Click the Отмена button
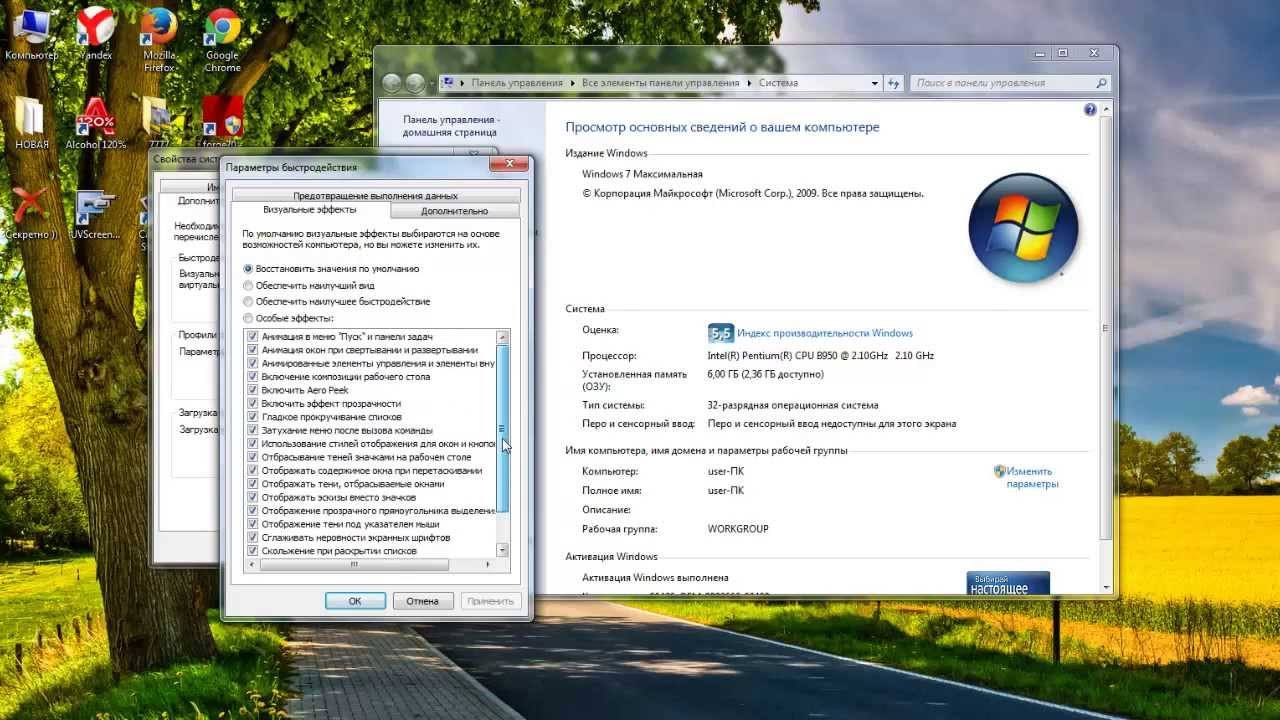Image resolution: width=1280 pixels, height=720 pixels. click(x=423, y=601)
